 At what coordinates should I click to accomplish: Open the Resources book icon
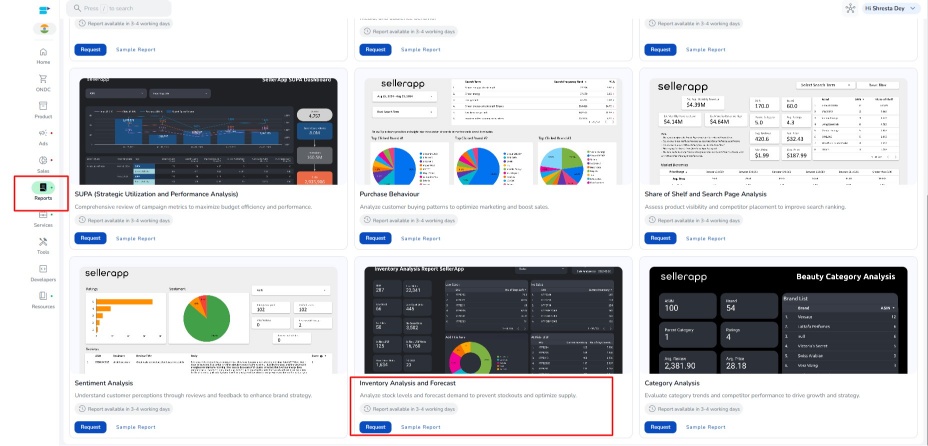[43, 296]
